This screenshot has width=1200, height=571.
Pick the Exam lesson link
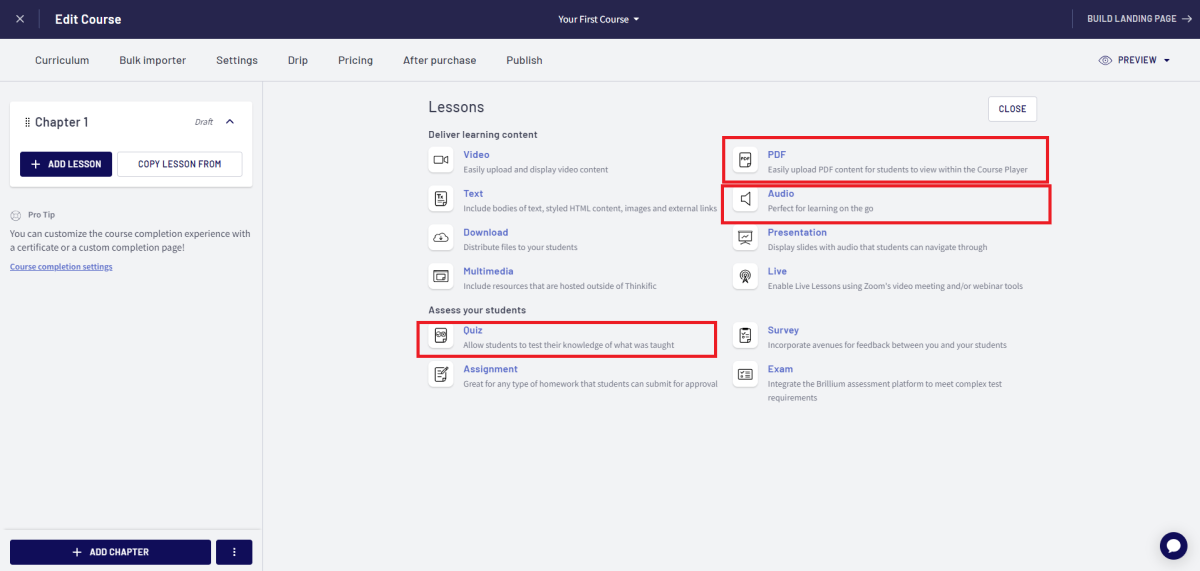tap(780, 369)
